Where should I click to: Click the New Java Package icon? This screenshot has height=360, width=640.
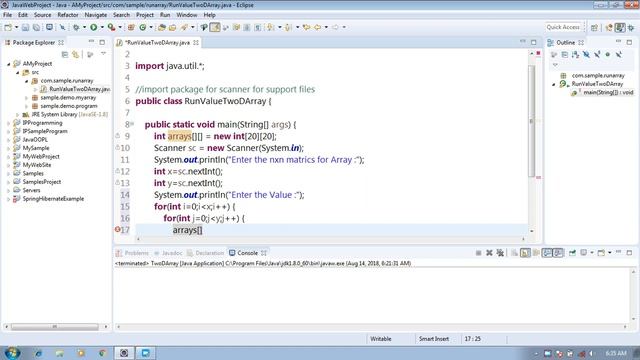click(x=131, y=27)
